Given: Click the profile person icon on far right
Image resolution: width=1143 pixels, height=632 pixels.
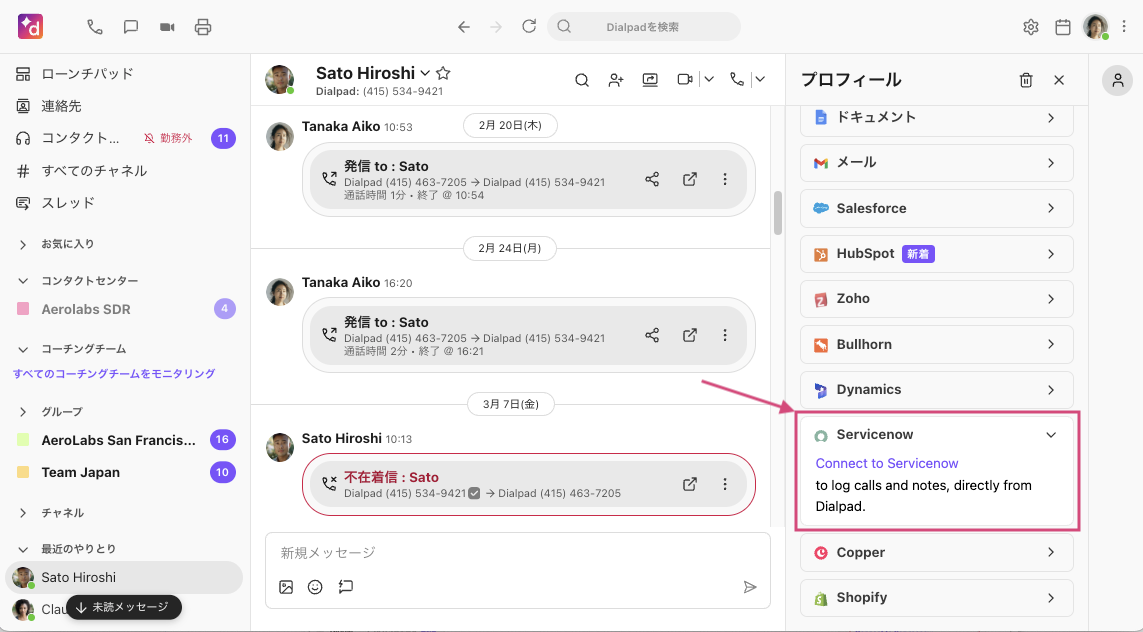Looking at the screenshot, I should (1117, 80).
